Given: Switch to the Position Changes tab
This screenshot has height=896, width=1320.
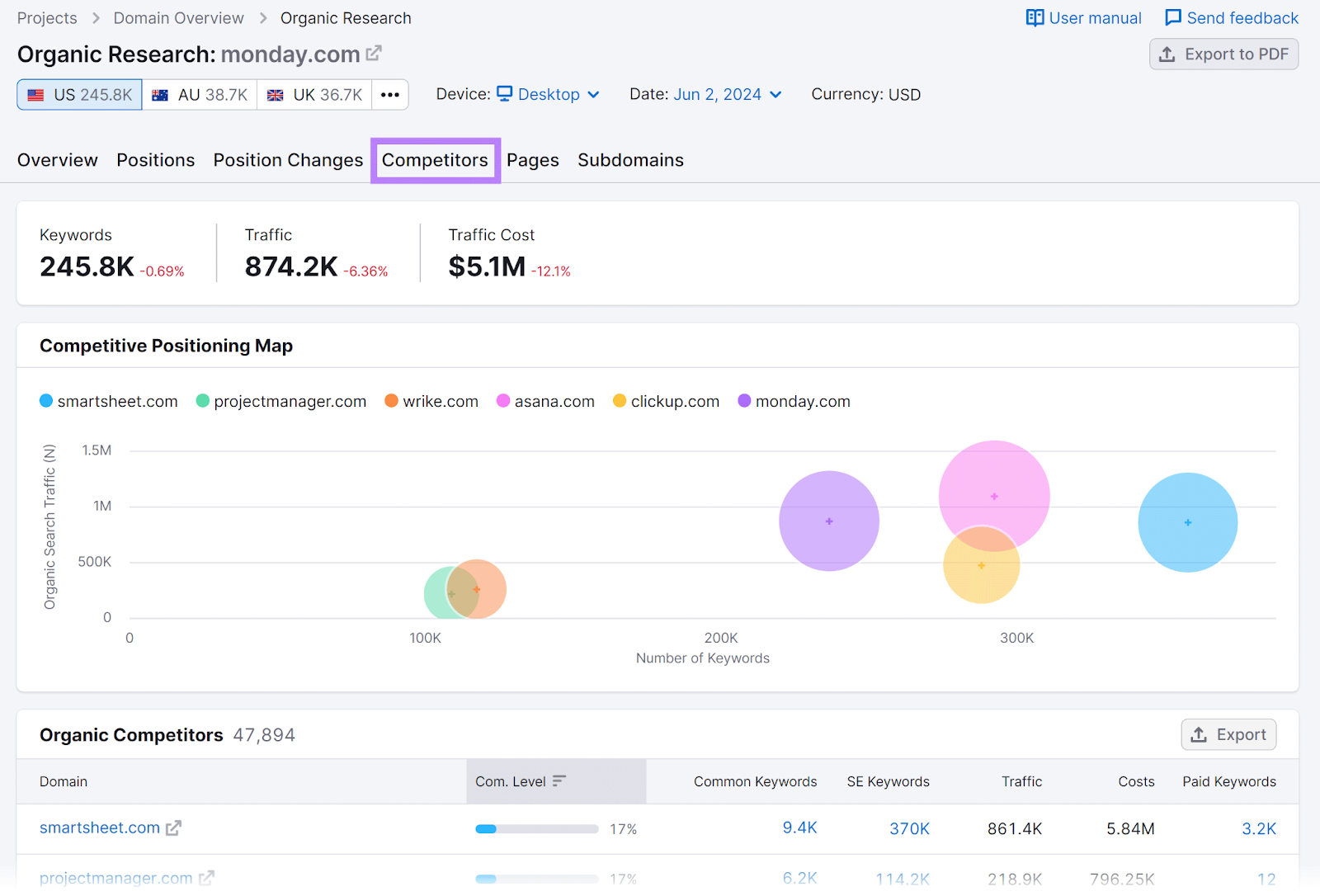Looking at the screenshot, I should pyautogui.click(x=288, y=160).
